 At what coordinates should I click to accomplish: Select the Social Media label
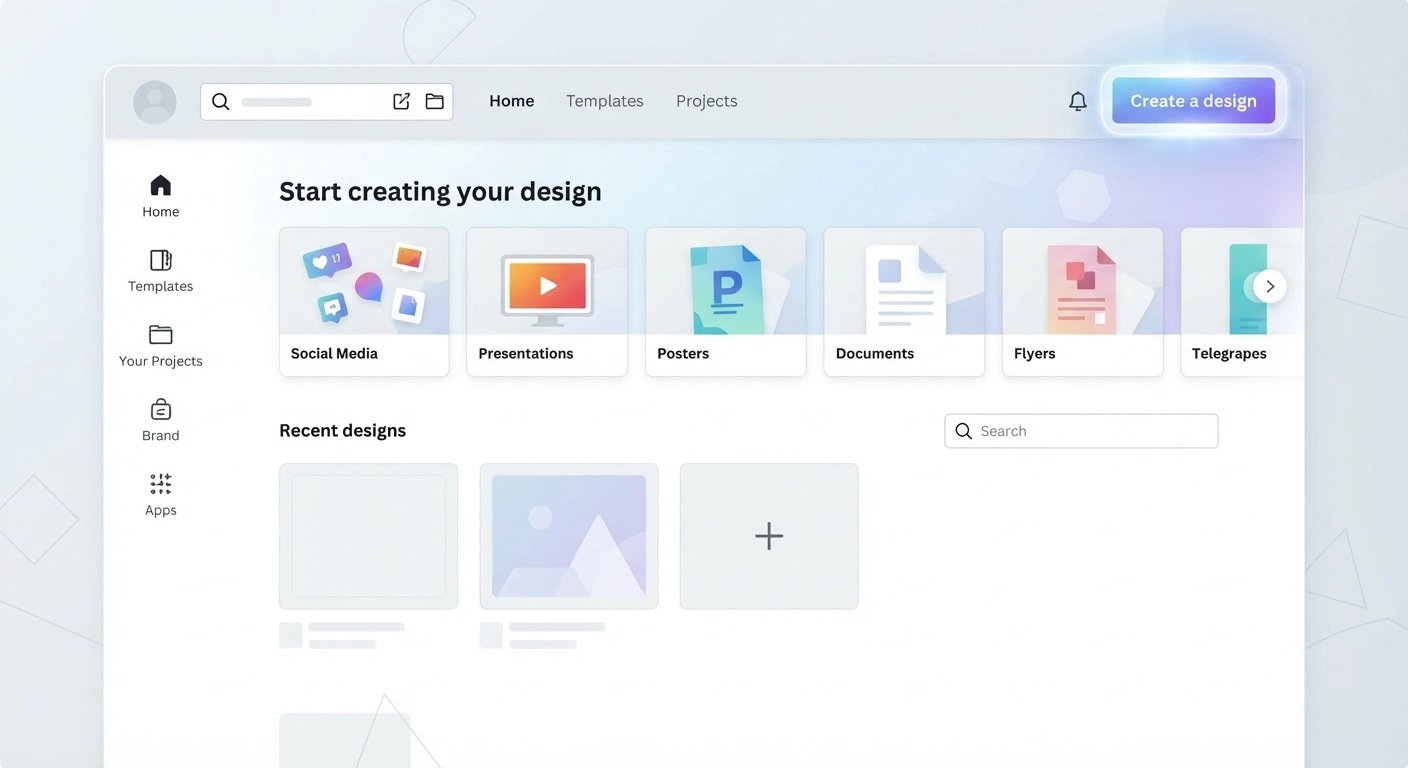[x=334, y=354]
